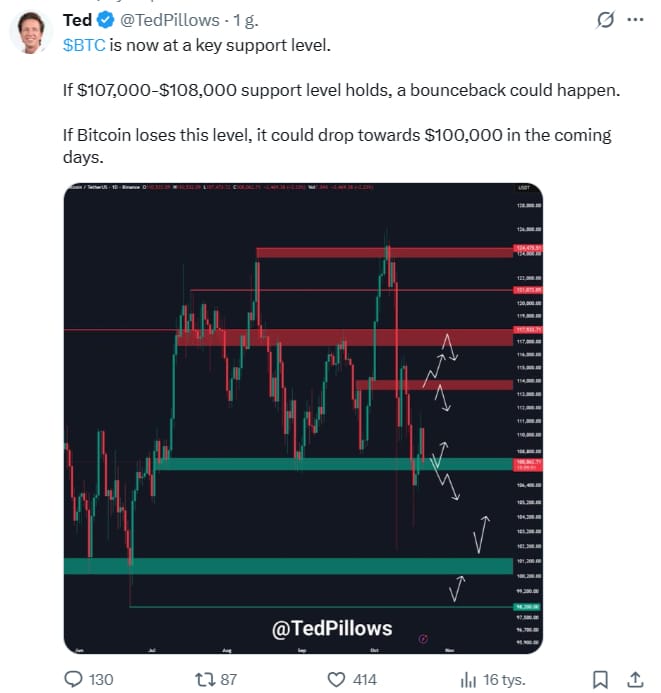
Task: Click the @TedPillows handle in the header
Action: click(172, 20)
